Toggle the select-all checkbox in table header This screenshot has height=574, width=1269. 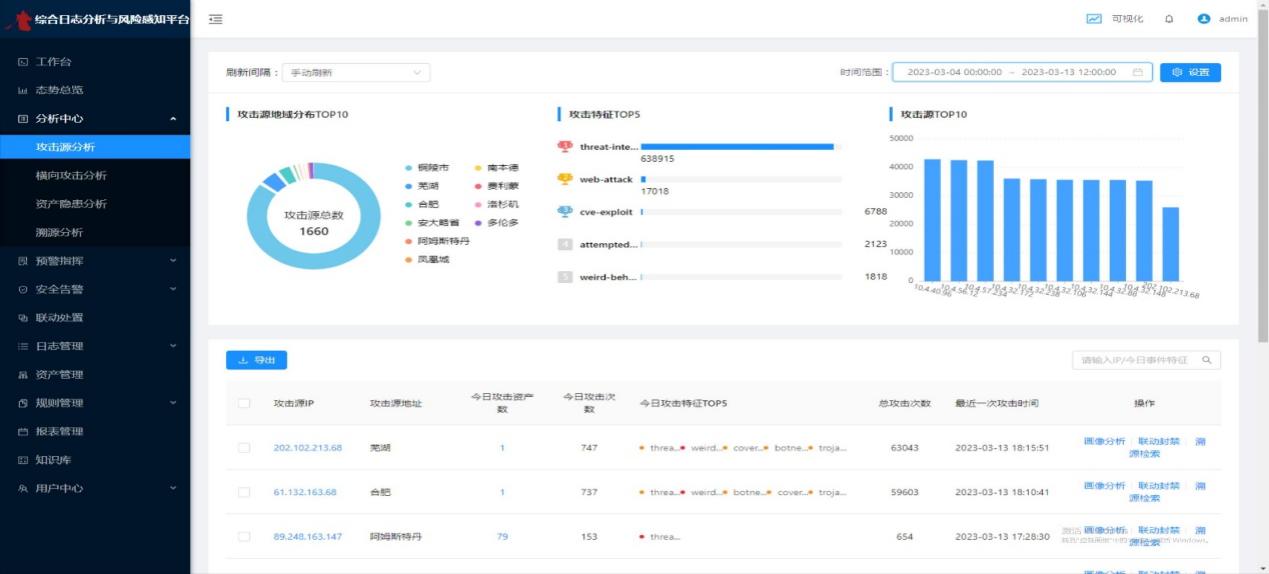244,403
